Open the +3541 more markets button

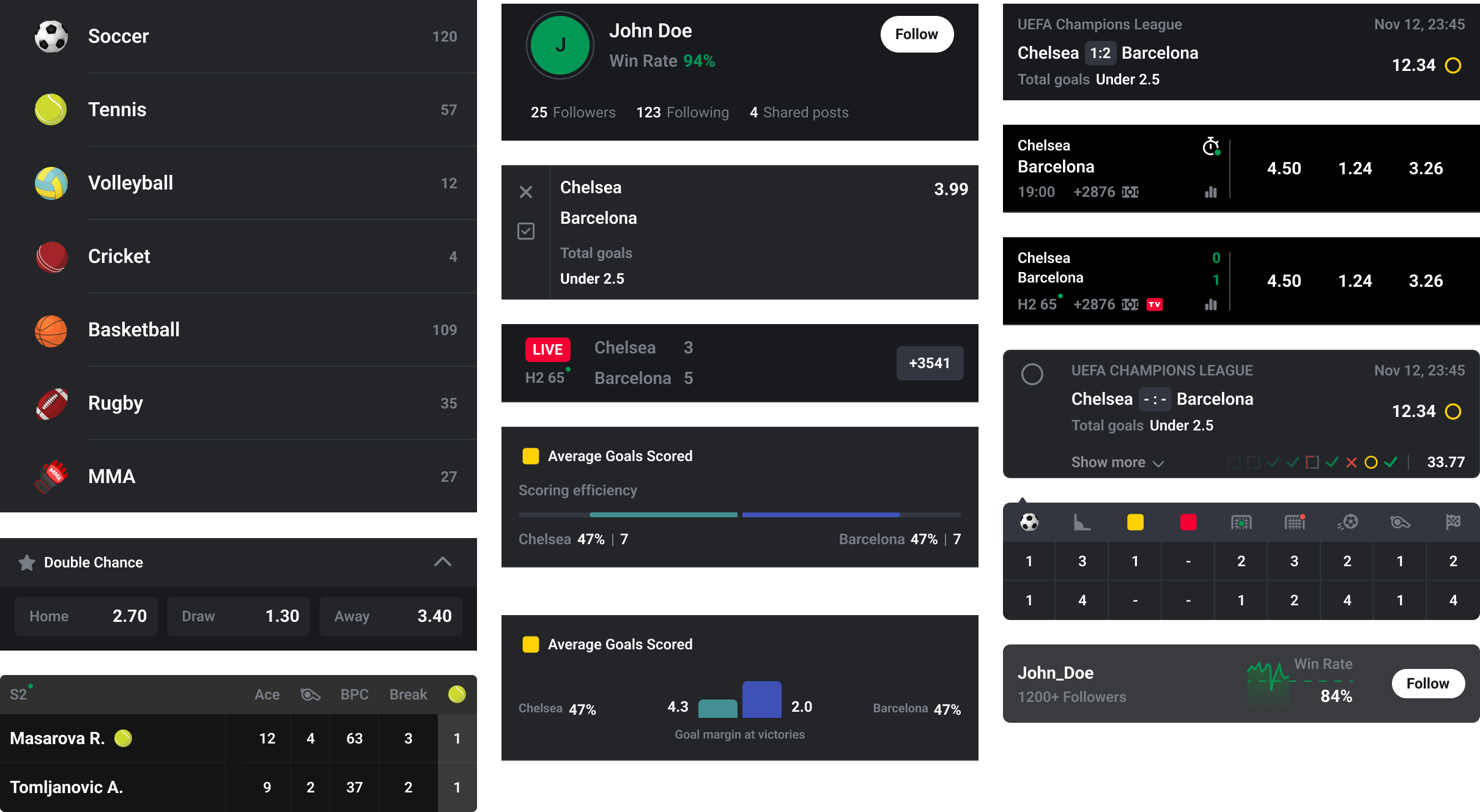[x=930, y=363]
